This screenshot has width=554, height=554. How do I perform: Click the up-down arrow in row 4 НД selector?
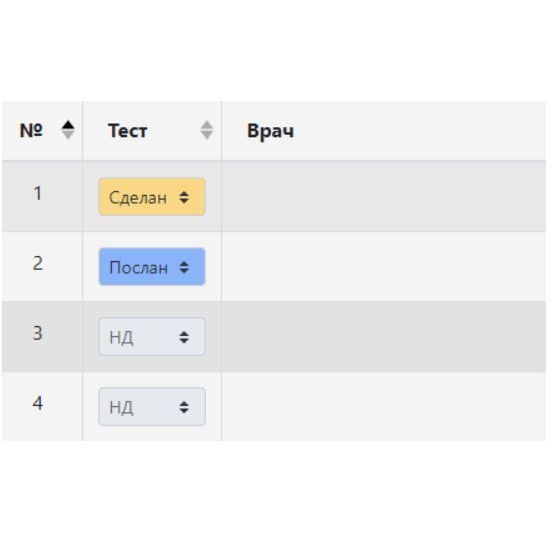184,407
